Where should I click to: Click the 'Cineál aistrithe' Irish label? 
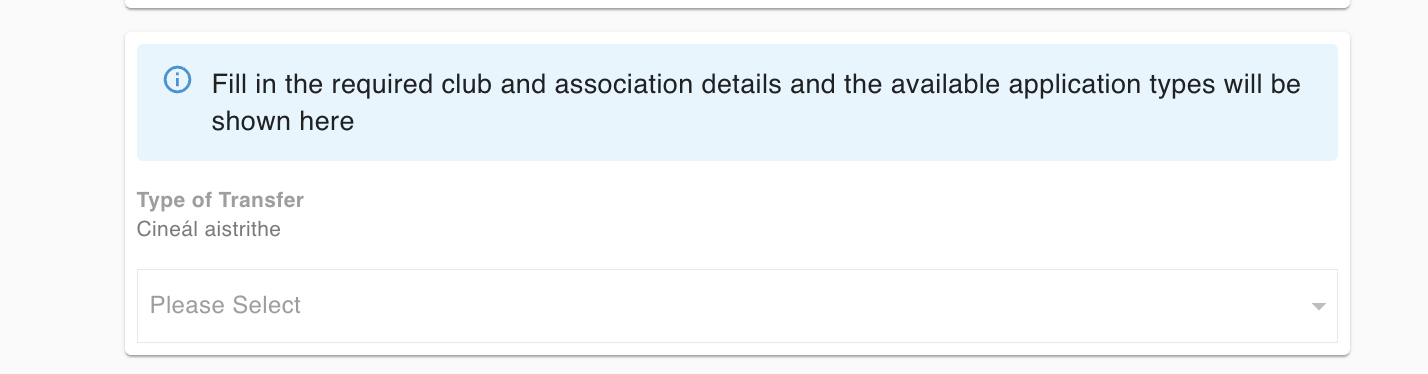(209, 229)
